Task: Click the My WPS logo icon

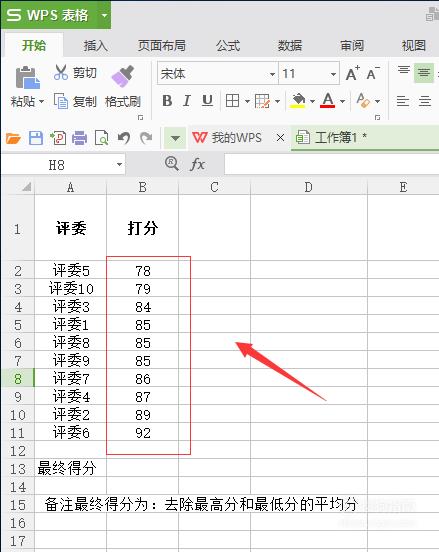Action: point(200,138)
